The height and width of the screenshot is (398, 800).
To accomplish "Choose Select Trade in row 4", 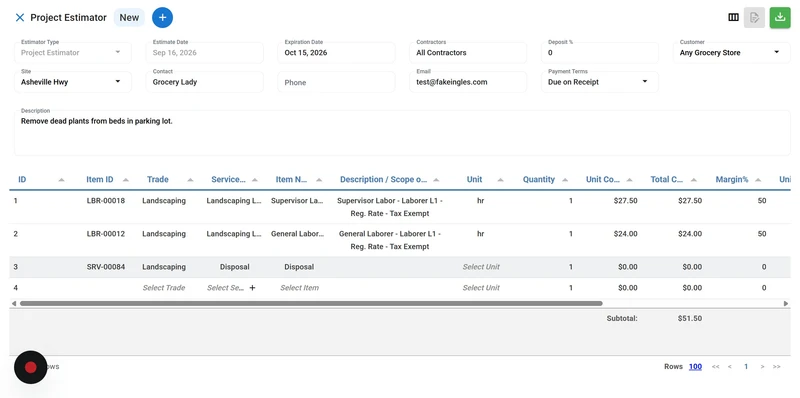I will coord(164,288).
